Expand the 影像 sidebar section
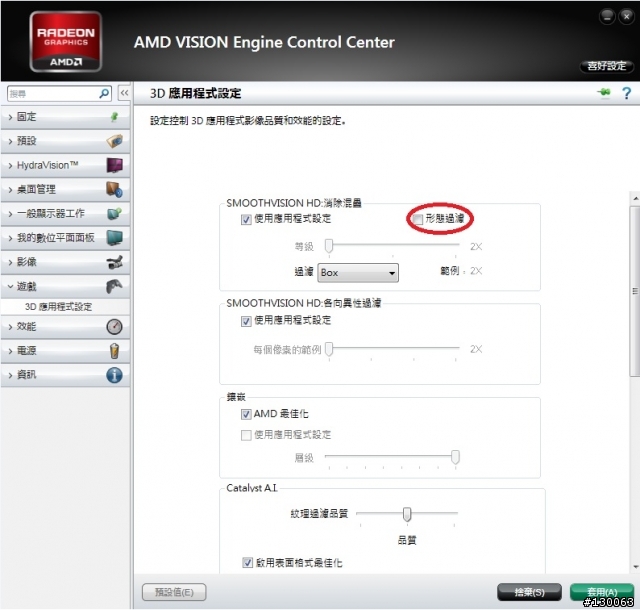The width and height of the screenshot is (640, 610). tap(65, 262)
